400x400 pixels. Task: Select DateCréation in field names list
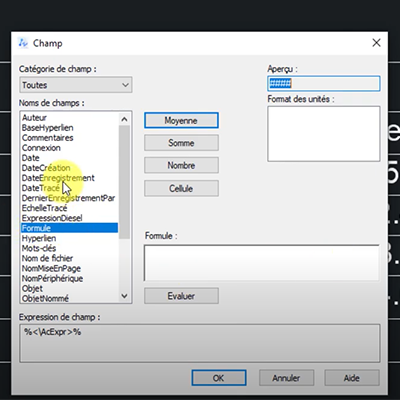pyautogui.click(x=46, y=168)
